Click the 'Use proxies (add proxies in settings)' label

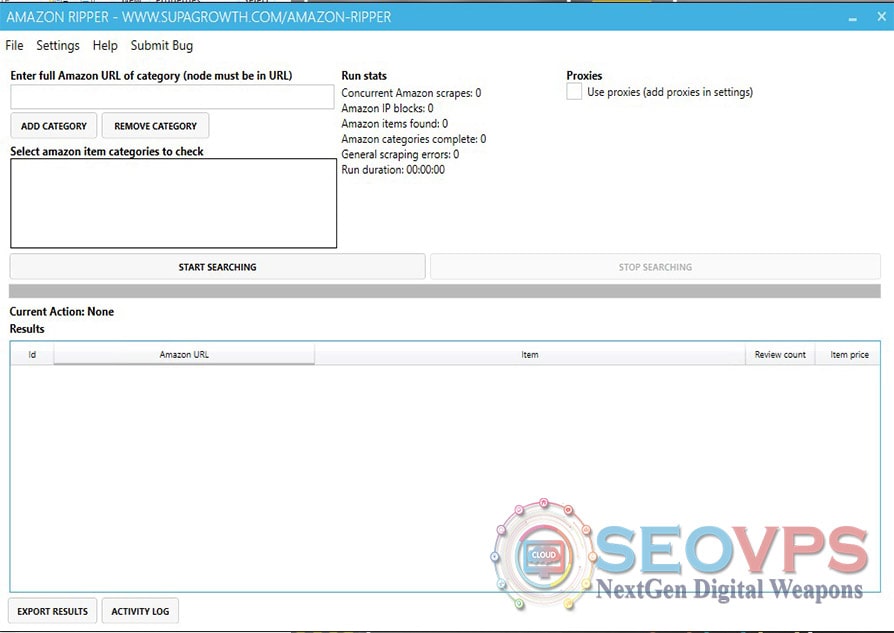tap(670, 92)
